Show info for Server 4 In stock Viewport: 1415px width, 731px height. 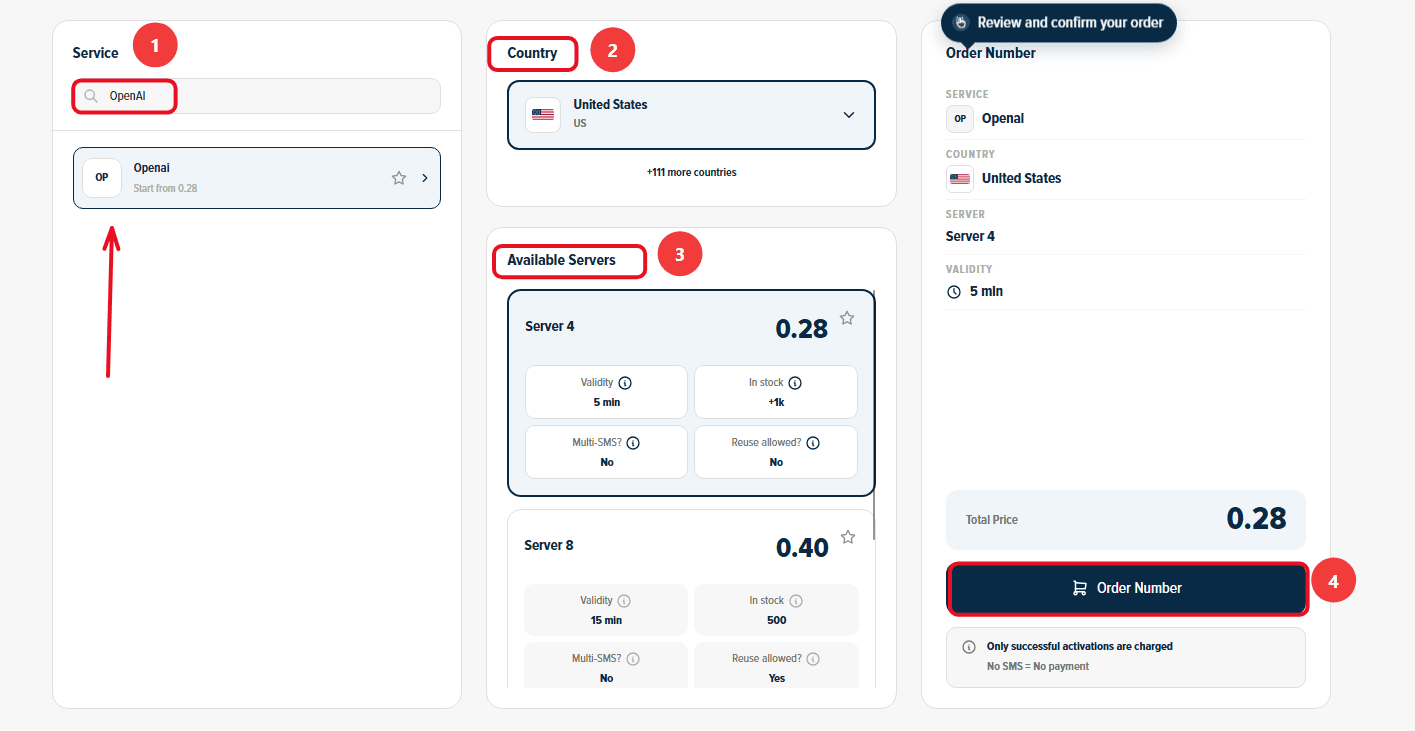click(x=795, y=383)
